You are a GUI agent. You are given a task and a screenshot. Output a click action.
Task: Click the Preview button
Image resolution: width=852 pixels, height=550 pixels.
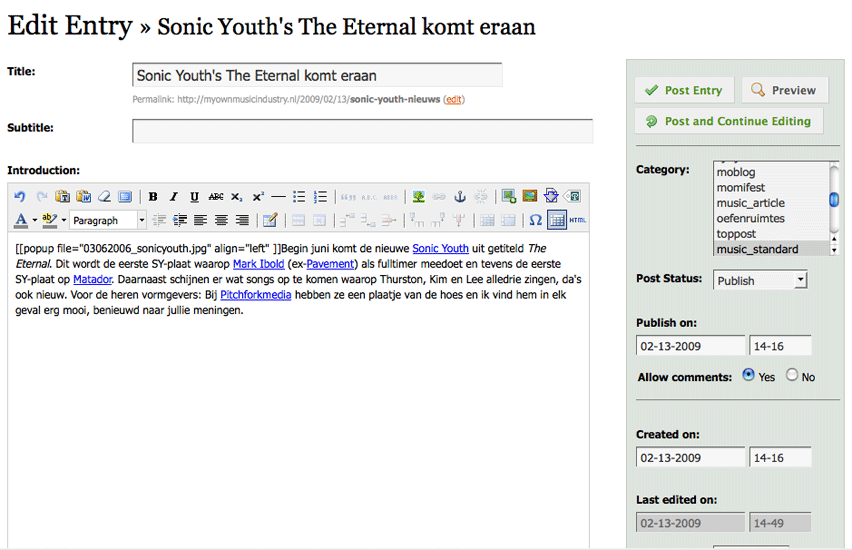pyautogui.click(x=785, y=90)
